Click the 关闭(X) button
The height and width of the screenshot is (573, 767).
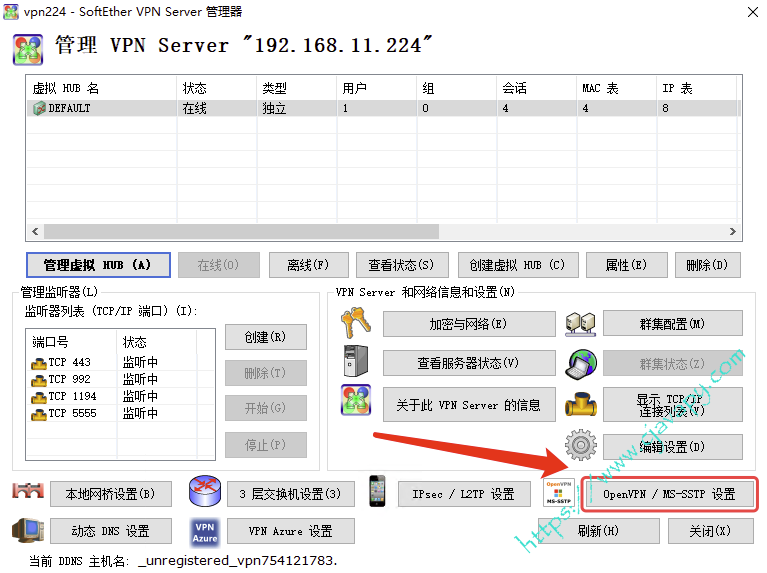tap(711, 531)
